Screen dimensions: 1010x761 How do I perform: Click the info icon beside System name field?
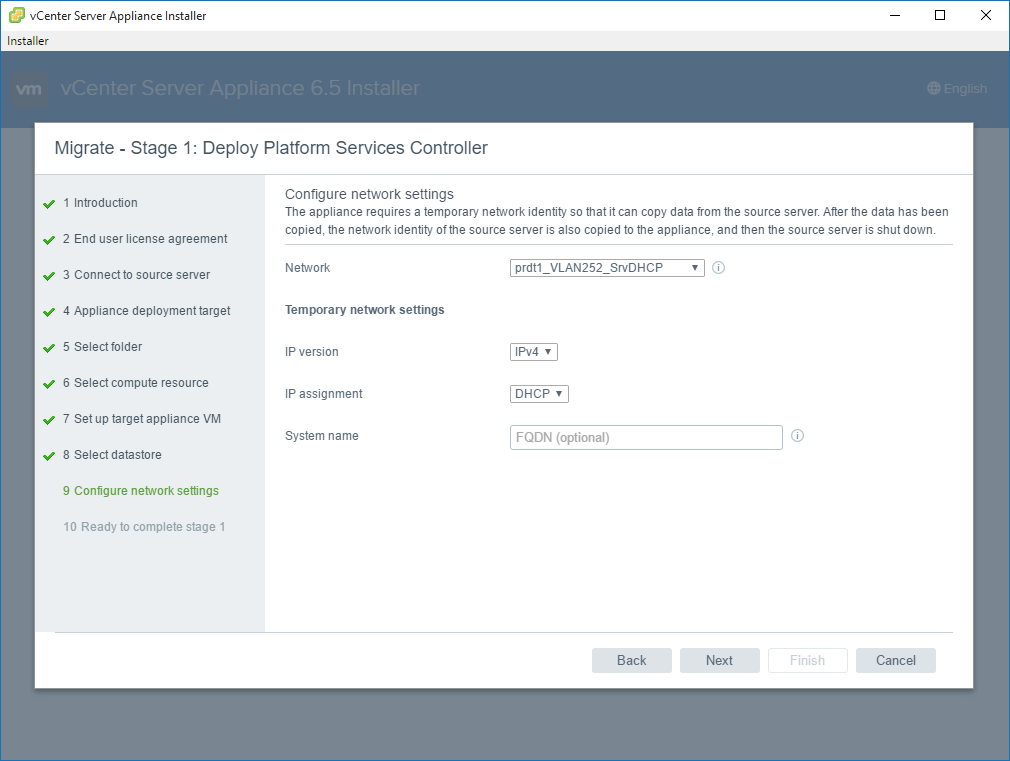tap(797, 436)
